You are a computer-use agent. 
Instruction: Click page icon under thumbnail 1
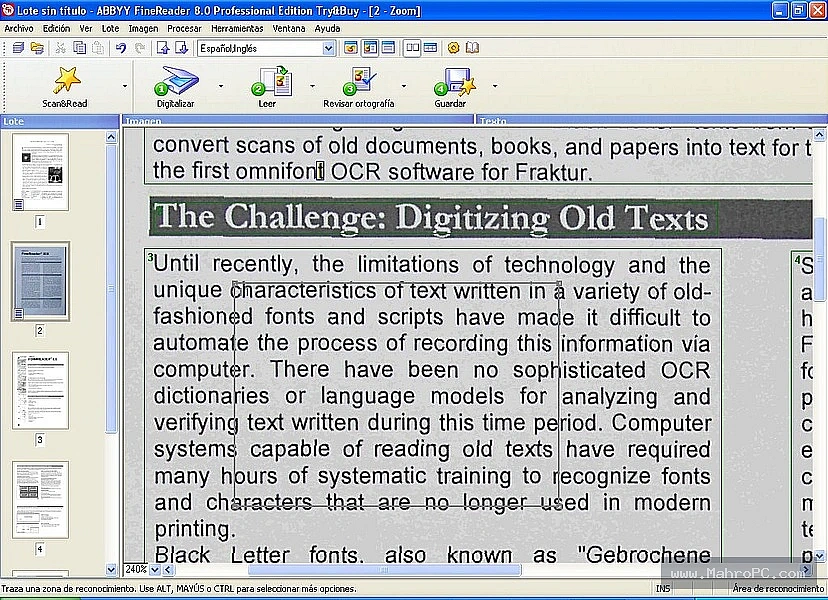tap(18, 204)
